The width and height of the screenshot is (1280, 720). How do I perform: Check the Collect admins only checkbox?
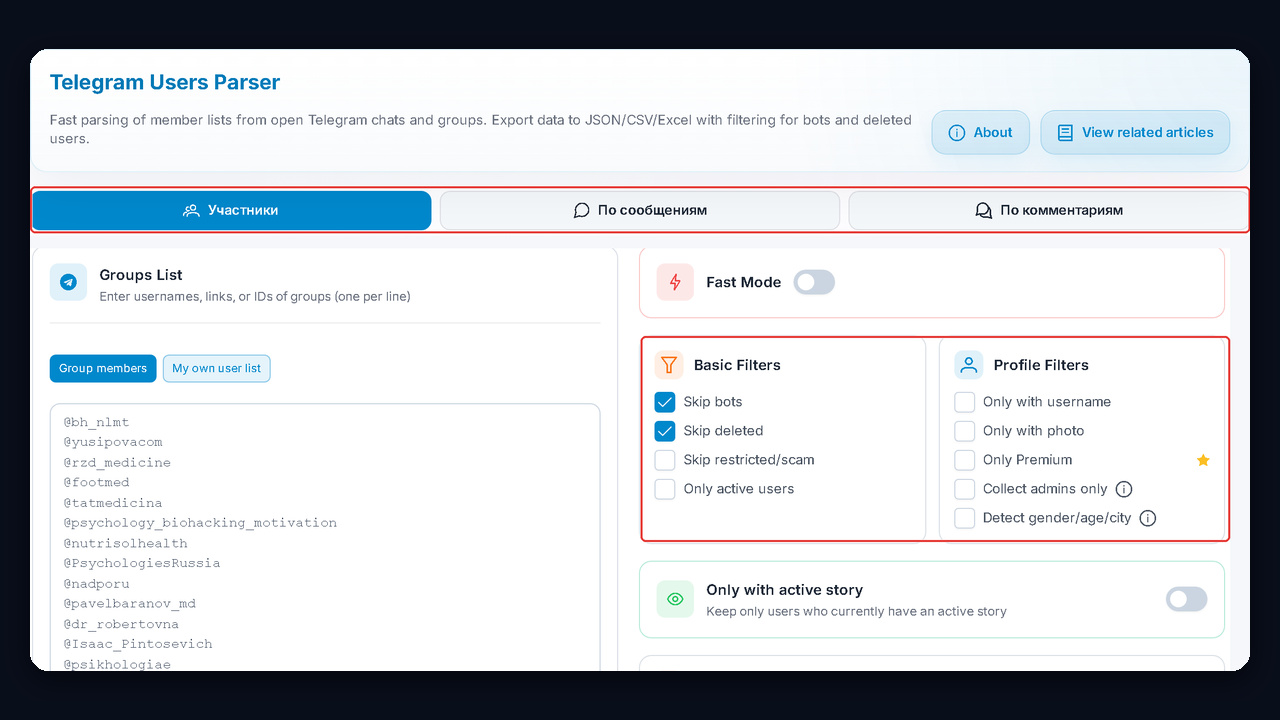tap(965, 489)
